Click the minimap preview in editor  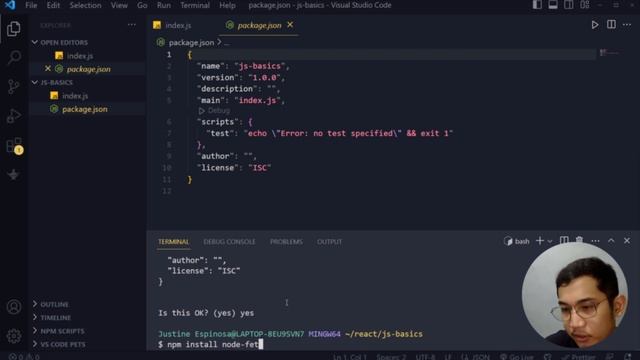(609, 53)
